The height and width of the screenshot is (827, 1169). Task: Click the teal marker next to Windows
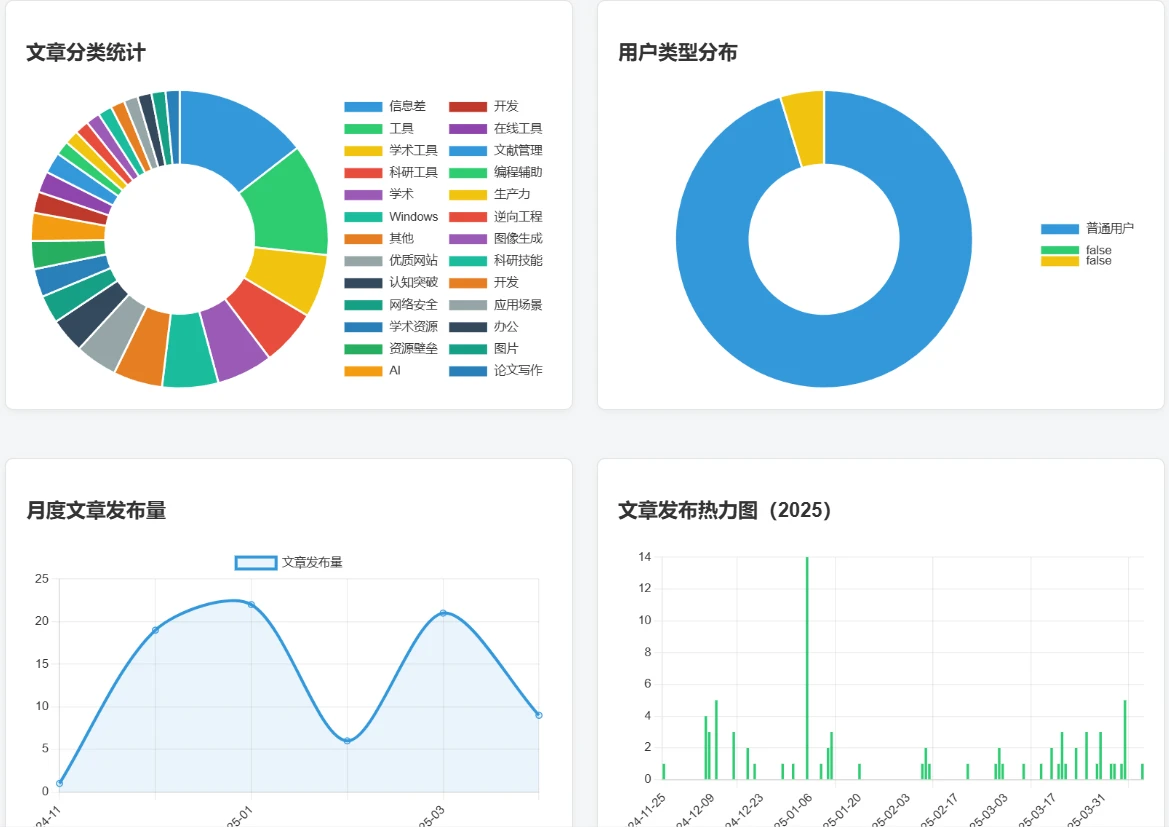coord(362,216)
